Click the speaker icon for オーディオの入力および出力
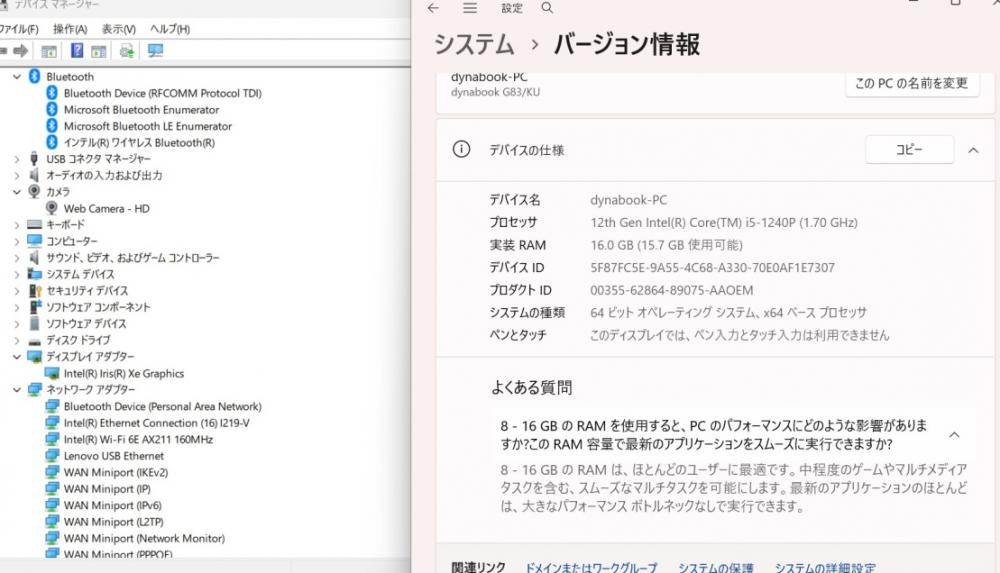The height and width of the screenshot is (573, 1000). pos(34,175)
